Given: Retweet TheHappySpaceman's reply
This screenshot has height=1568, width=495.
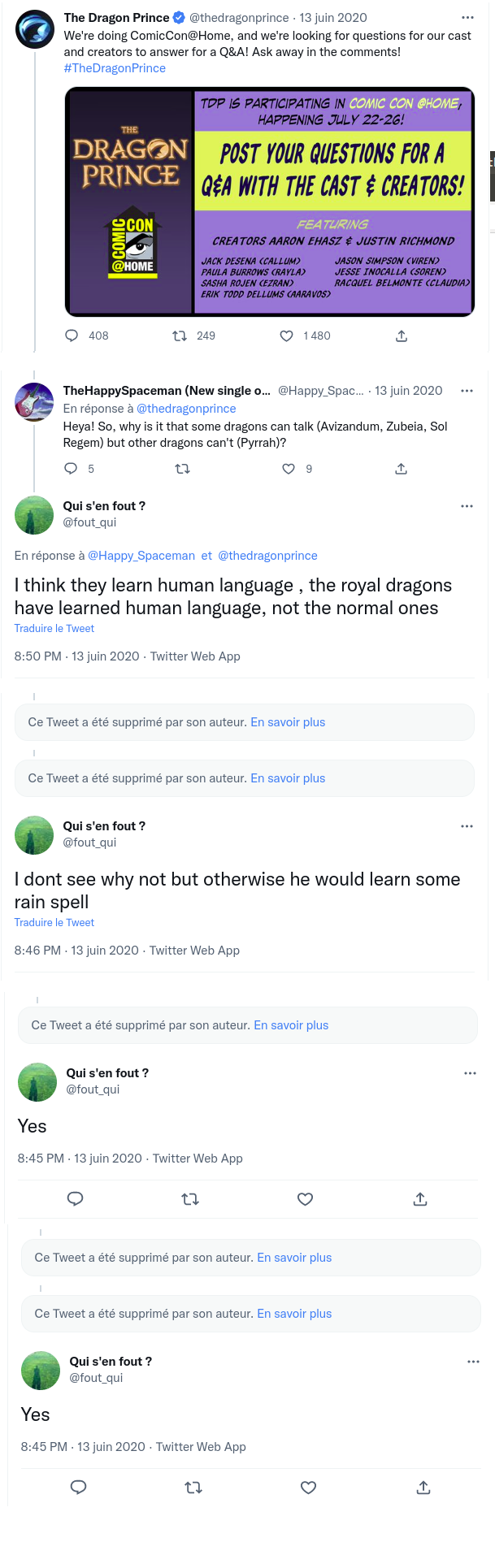Looking at the screenshot, I should pos(183,469).
